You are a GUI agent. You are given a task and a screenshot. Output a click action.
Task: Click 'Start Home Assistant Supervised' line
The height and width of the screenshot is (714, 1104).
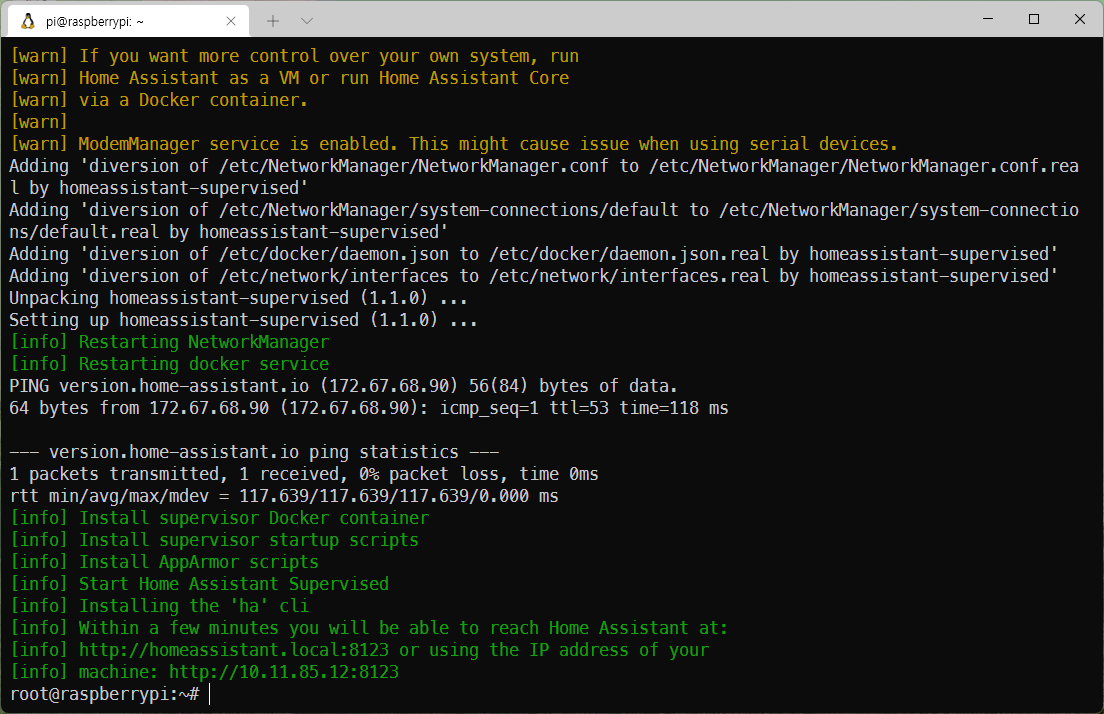199,584
